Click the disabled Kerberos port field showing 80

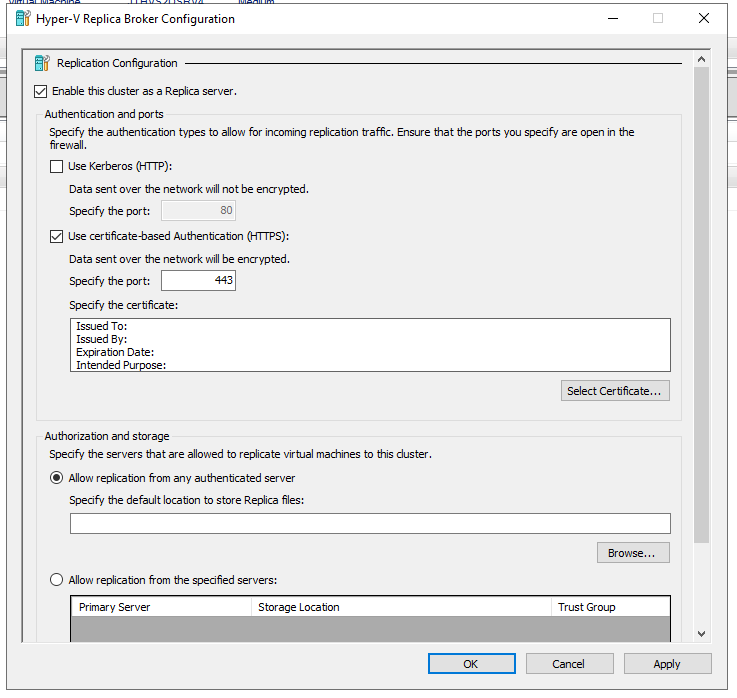(x=198, y=211)
